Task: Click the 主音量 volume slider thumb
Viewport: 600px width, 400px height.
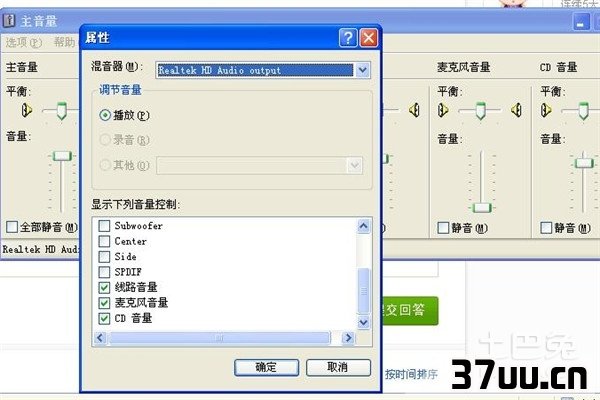Action: pos(62,156)
